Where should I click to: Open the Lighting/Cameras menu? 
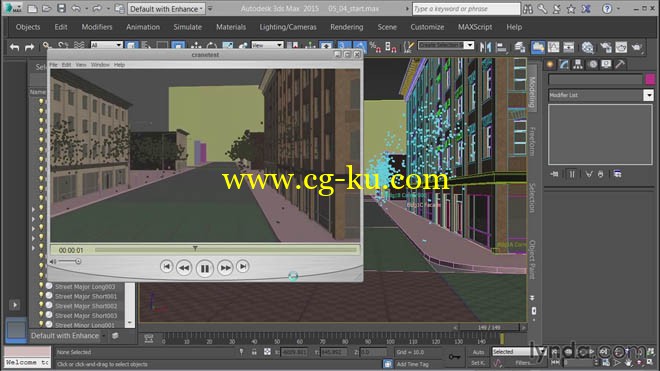tap(288, 27)
